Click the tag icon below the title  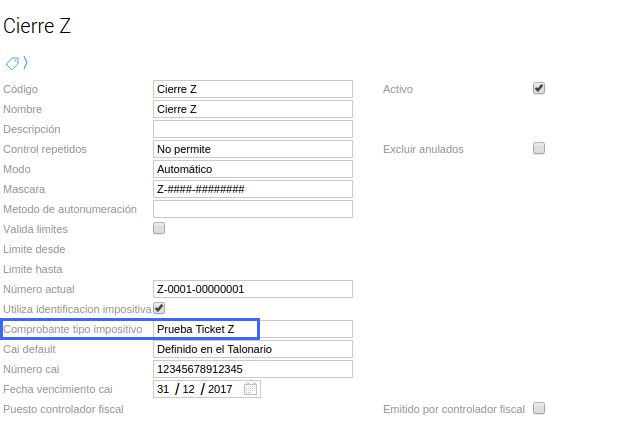[x=12, y=63]
